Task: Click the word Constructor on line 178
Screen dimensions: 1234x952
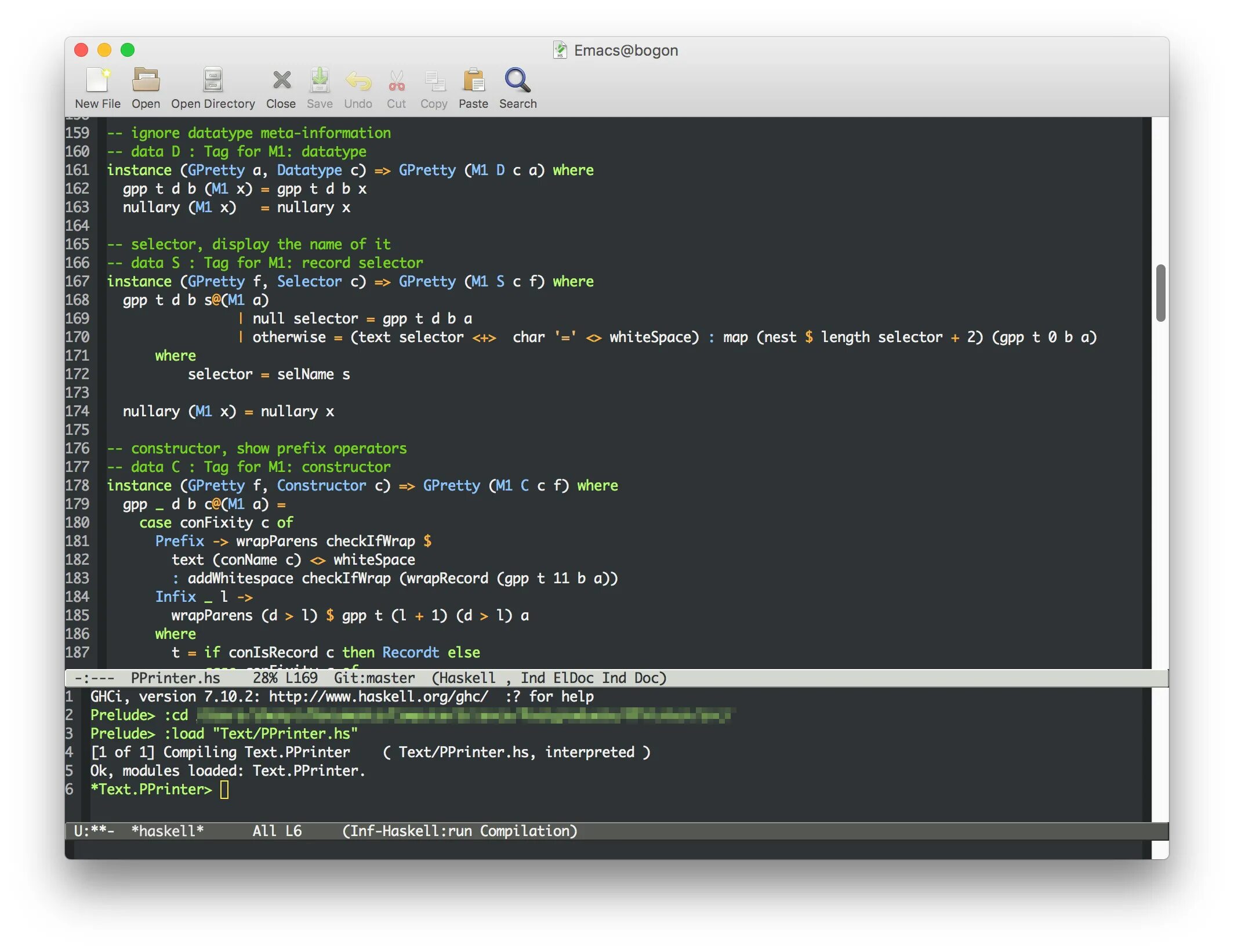Action: pyautogui.click(x=321, y=485)
